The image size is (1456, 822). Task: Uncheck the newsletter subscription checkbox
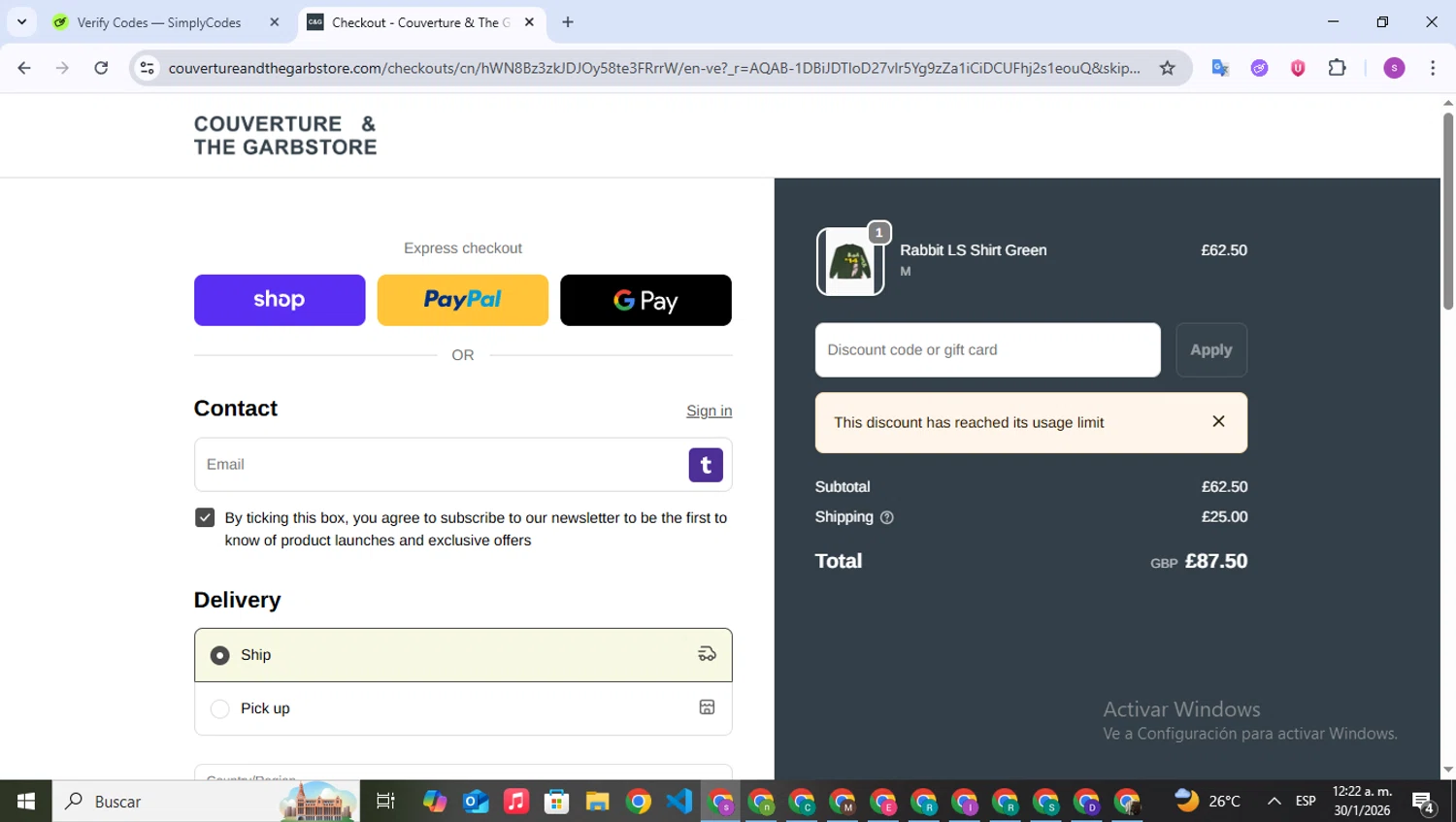[205, 517]
